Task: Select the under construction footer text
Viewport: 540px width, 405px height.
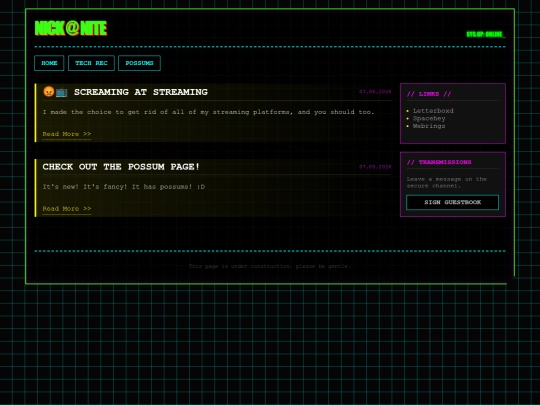Action: tap(270, 266)
